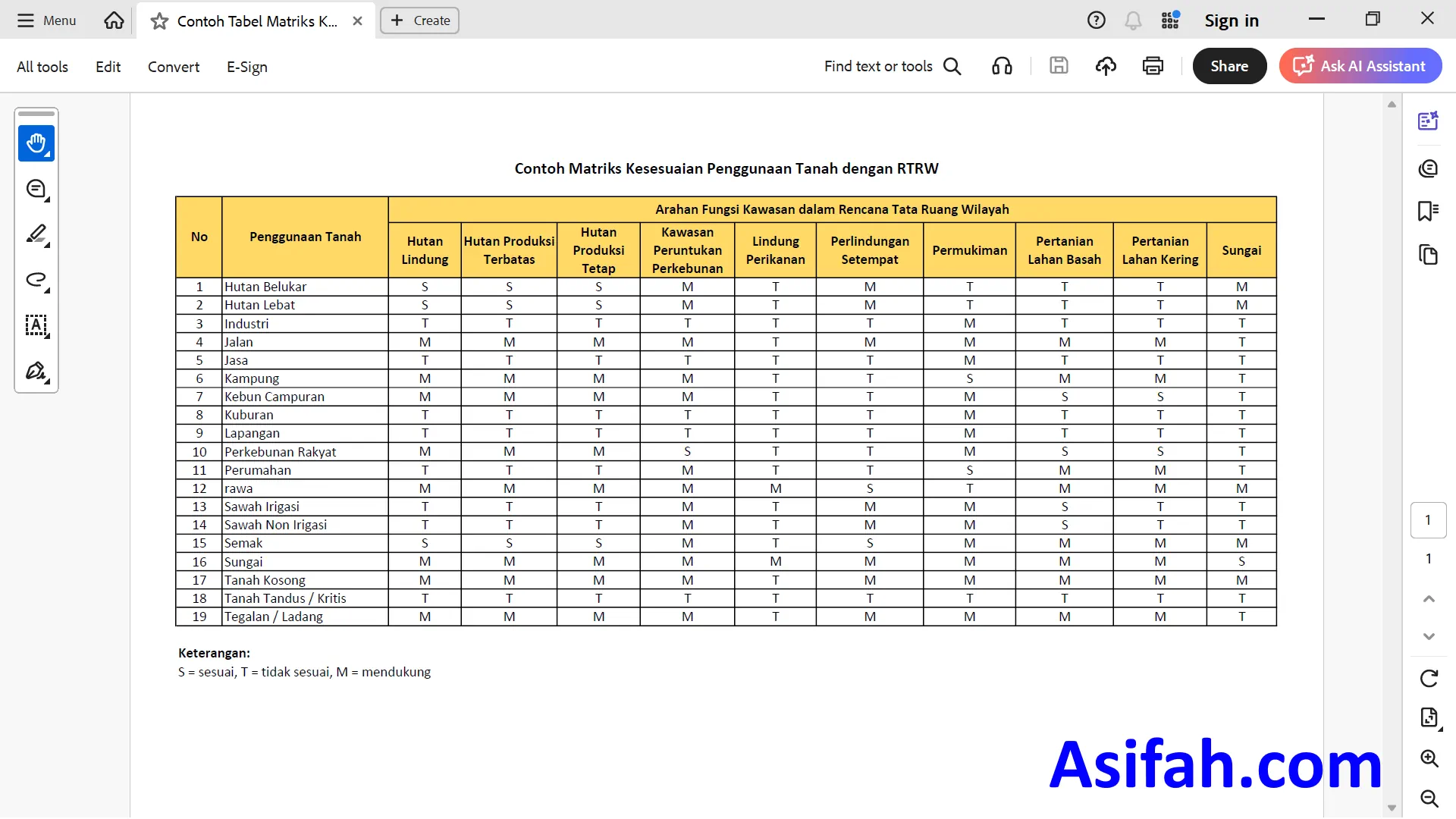The height and width of the screenshot is (819, 1456).
Task: Choose the freehand Draw tool
Action: [36, 281]
